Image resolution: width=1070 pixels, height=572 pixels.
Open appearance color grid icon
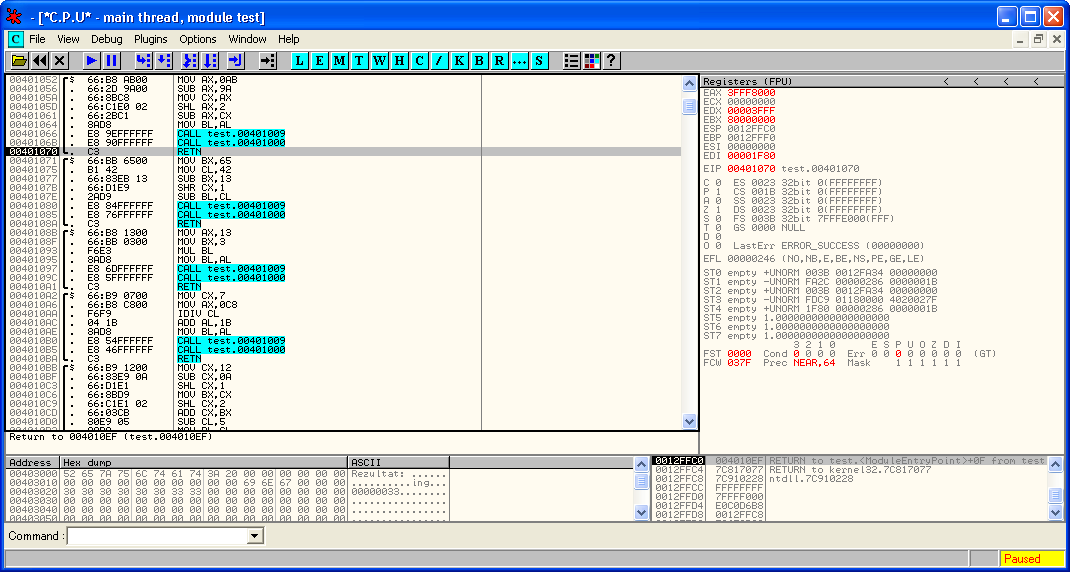591,61
